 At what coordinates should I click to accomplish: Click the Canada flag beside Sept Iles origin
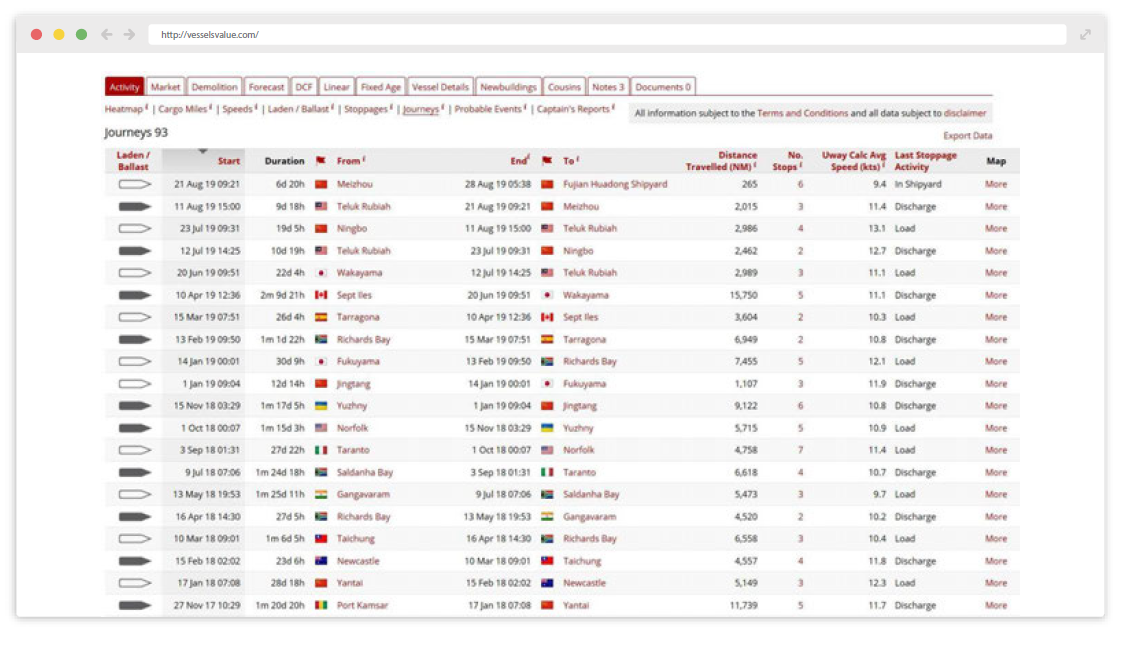(321, 295)
